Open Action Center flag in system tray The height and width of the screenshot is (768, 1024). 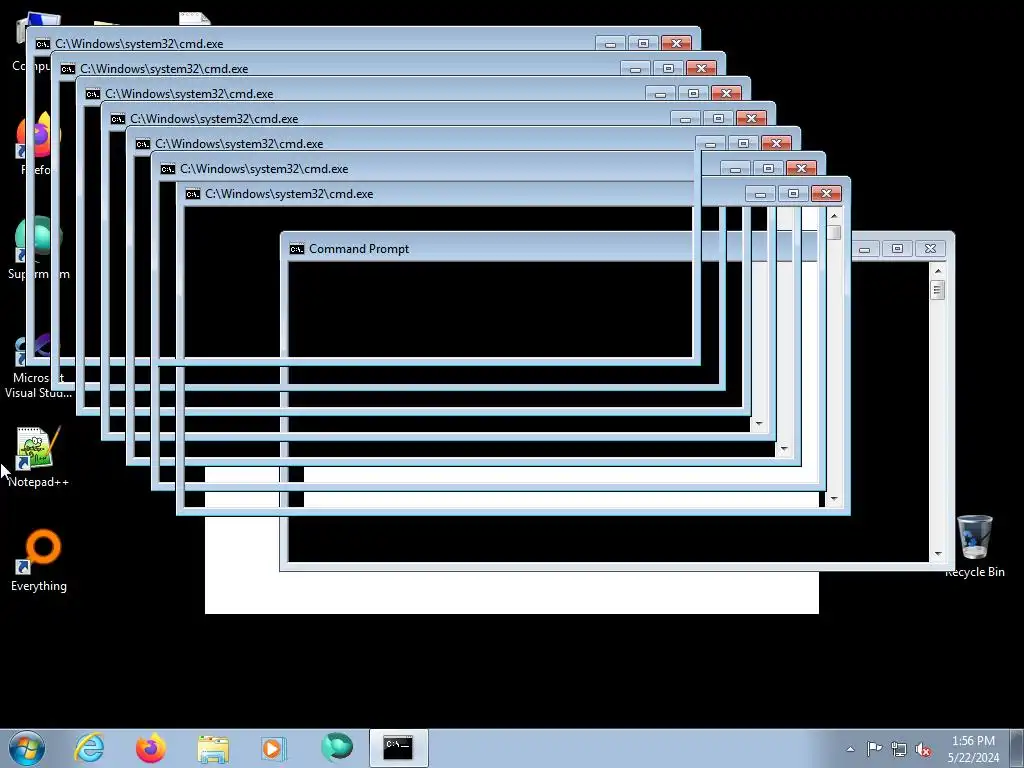pos(874,749)
